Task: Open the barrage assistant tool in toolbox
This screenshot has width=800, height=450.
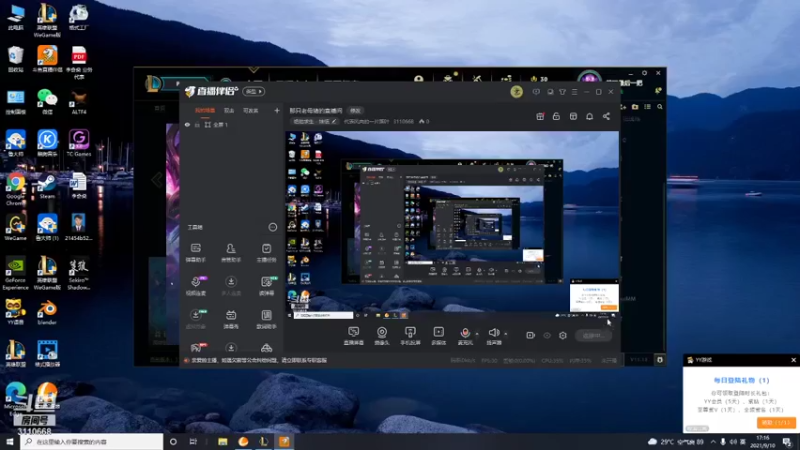Action: point(195,253)
